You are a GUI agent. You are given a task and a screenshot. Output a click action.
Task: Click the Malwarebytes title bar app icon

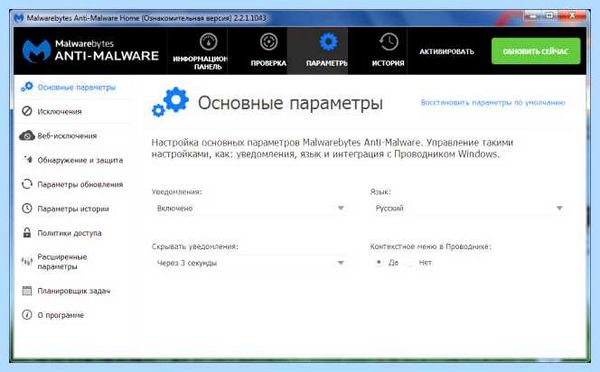click(19, 18)
